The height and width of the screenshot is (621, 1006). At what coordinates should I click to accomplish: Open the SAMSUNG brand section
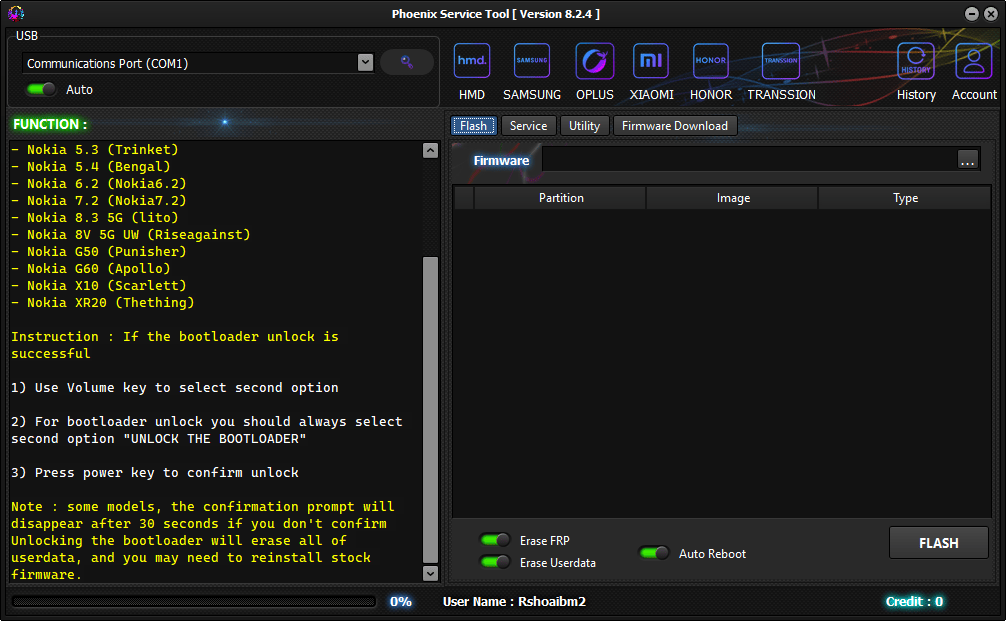coord(531,62)
